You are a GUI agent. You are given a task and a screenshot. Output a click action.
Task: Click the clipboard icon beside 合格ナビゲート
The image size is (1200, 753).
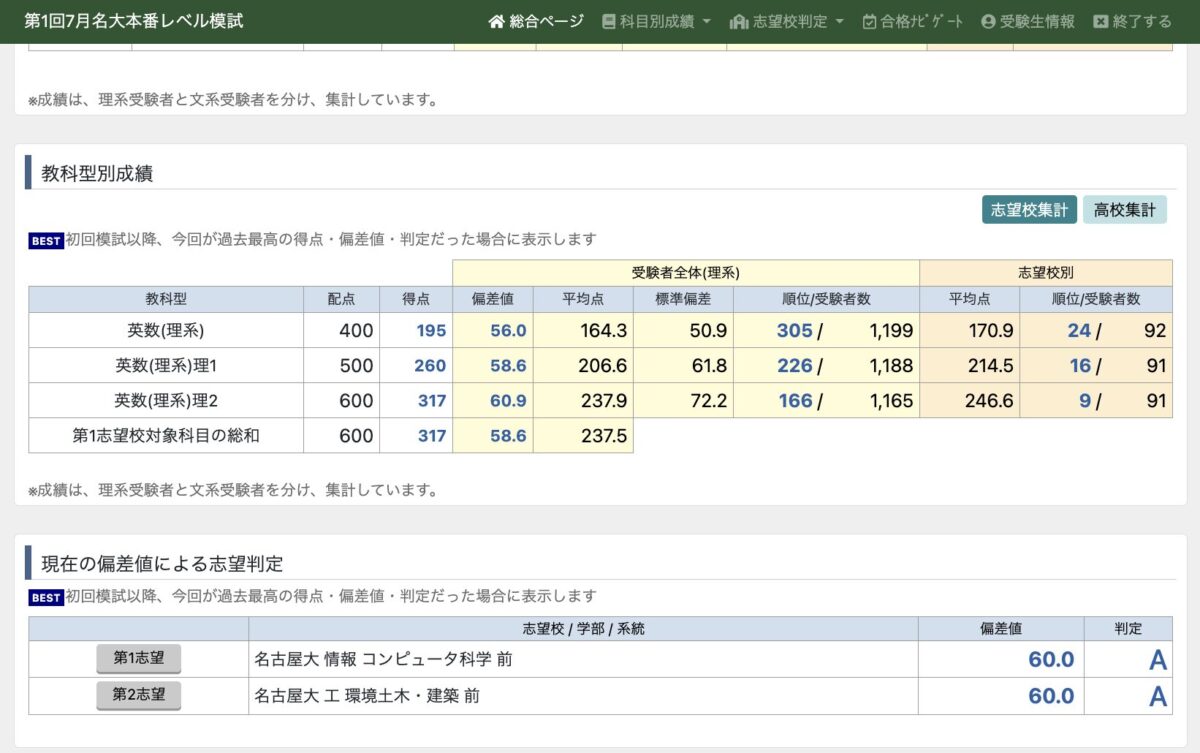[869, 21]
